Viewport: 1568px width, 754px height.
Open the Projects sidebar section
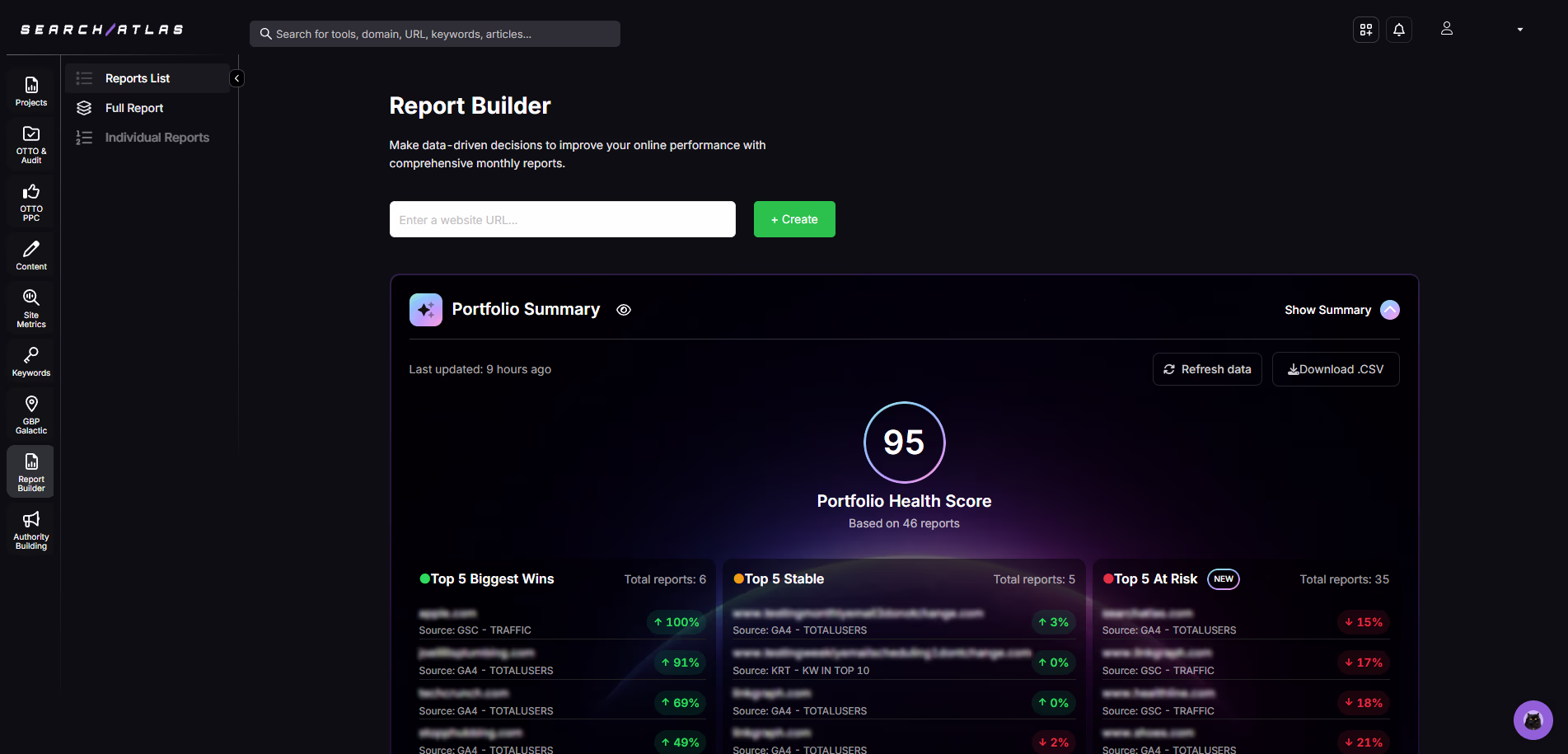coord(31,91)
